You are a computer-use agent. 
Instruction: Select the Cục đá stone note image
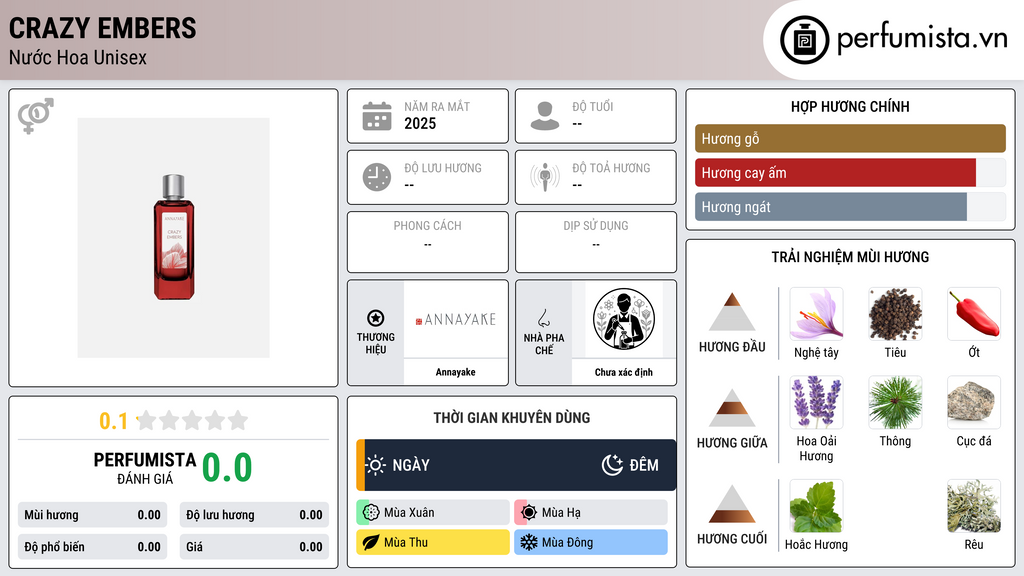(x=974, y=402)
